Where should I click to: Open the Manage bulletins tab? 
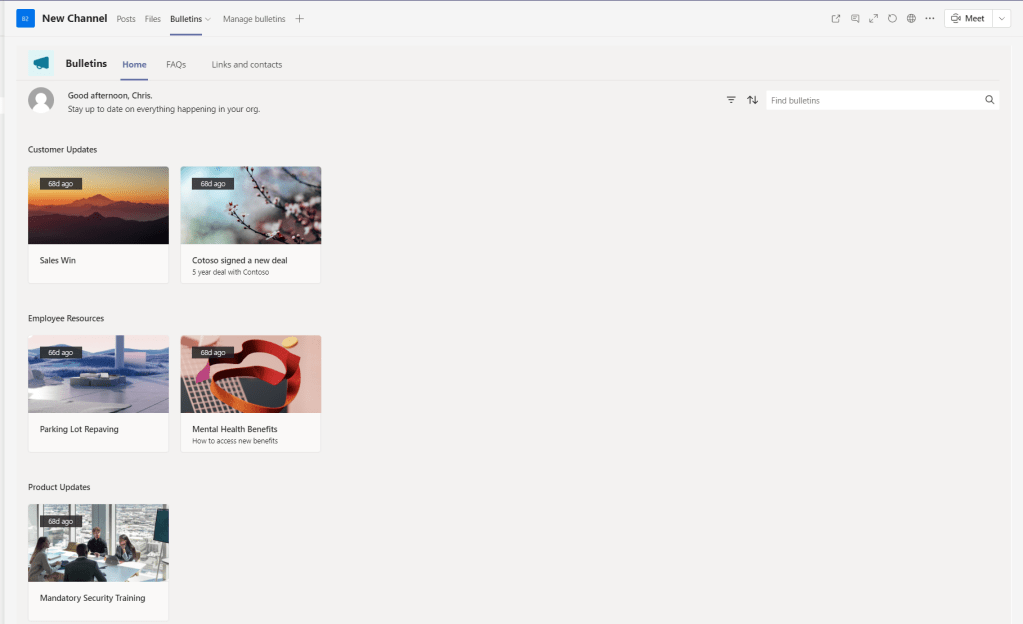(x=253, y=19)
